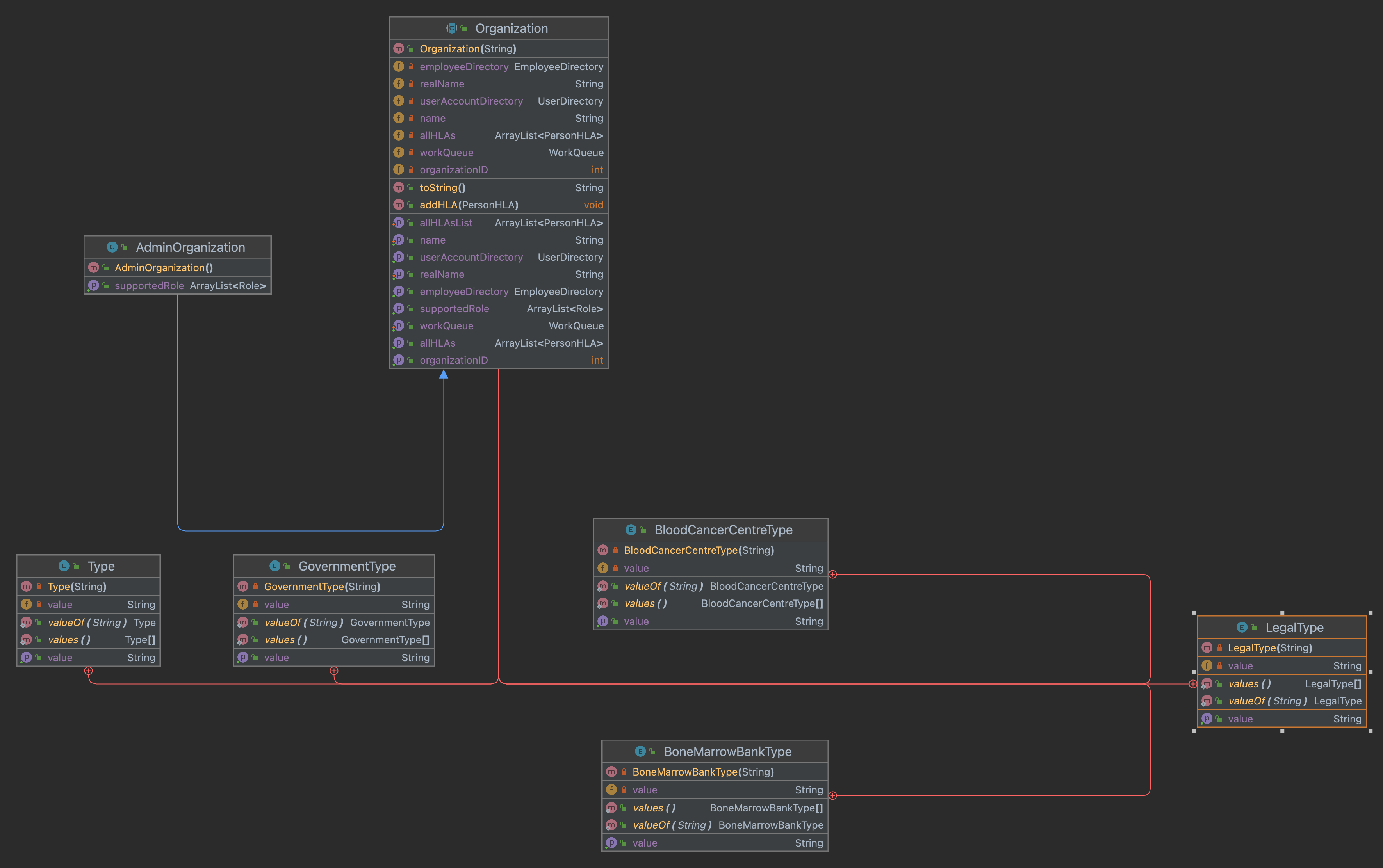This screenshot has width=1383, height=868.
Task: Click enum icon next to BloodCancerCentreType title
Action: 631,530
